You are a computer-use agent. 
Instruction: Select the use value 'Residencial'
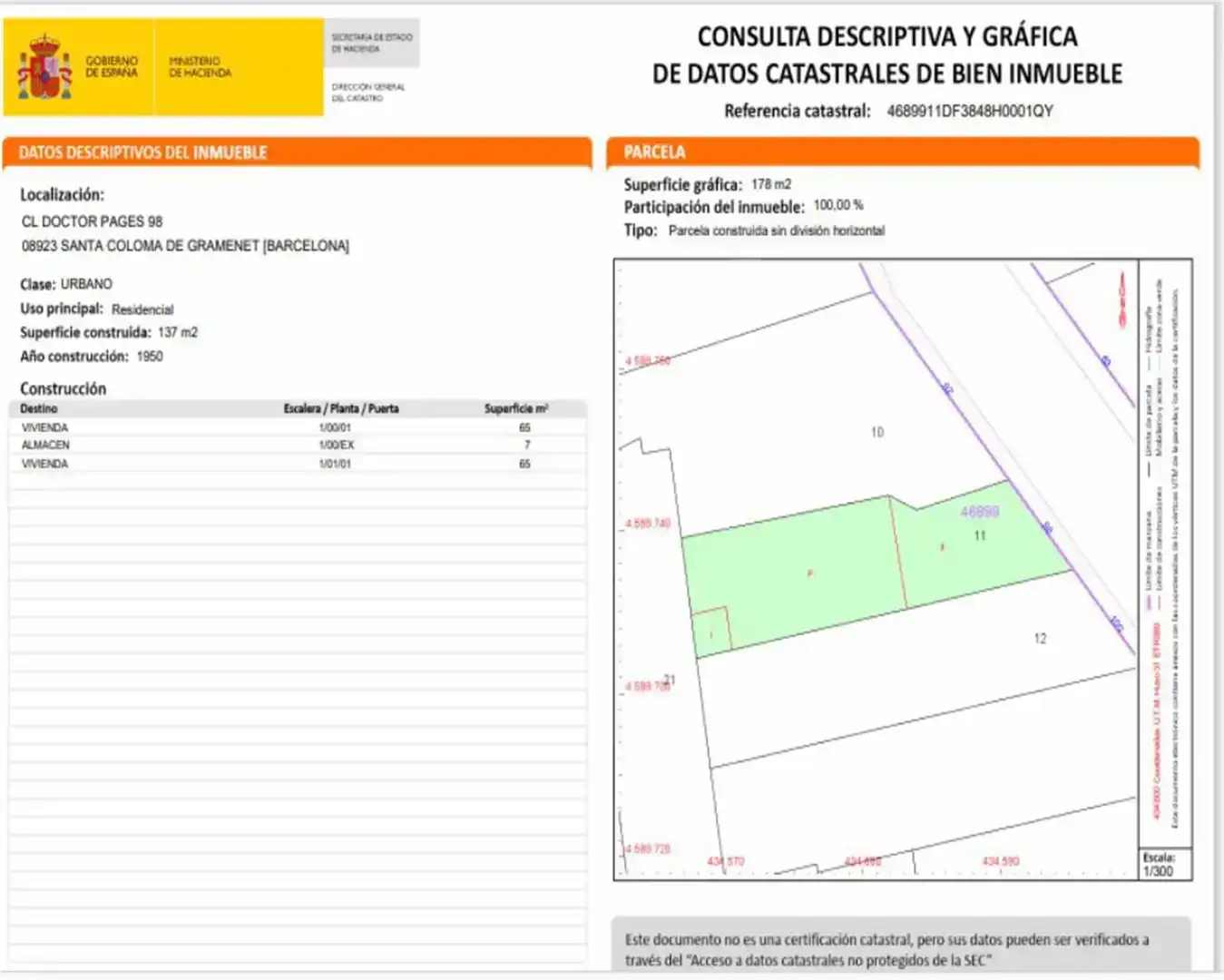coord(142,309)
